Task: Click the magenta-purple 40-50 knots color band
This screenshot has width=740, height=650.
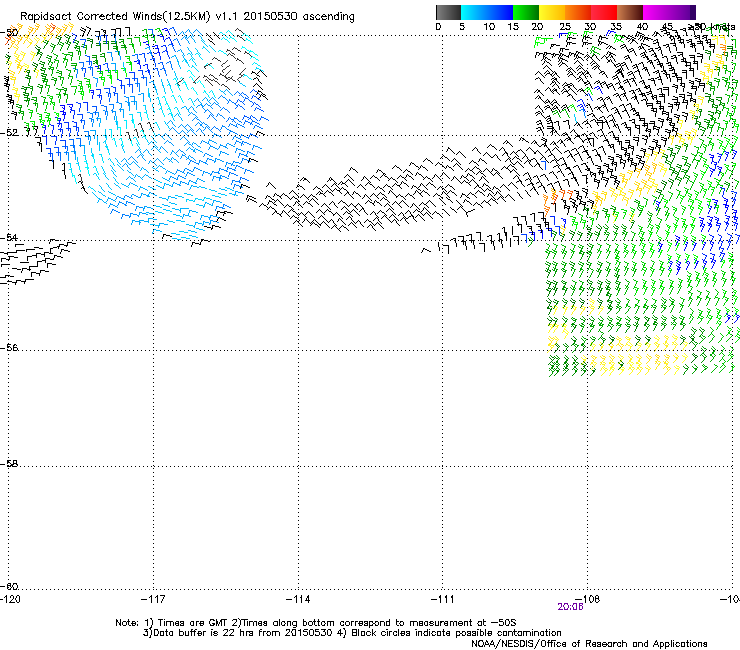Action: pos(669,12)
